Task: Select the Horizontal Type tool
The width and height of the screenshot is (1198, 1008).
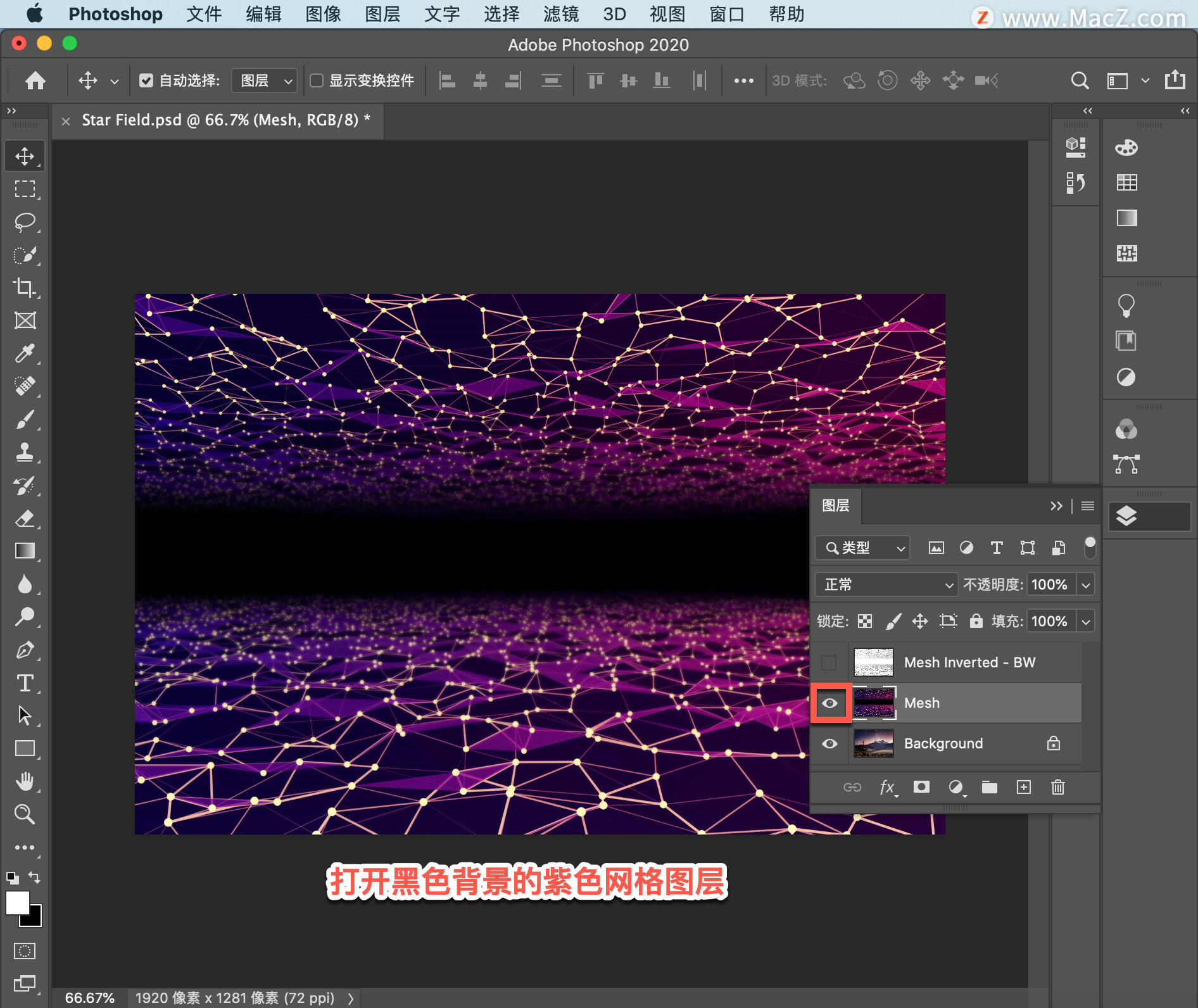Action: (x=25, y=683)
